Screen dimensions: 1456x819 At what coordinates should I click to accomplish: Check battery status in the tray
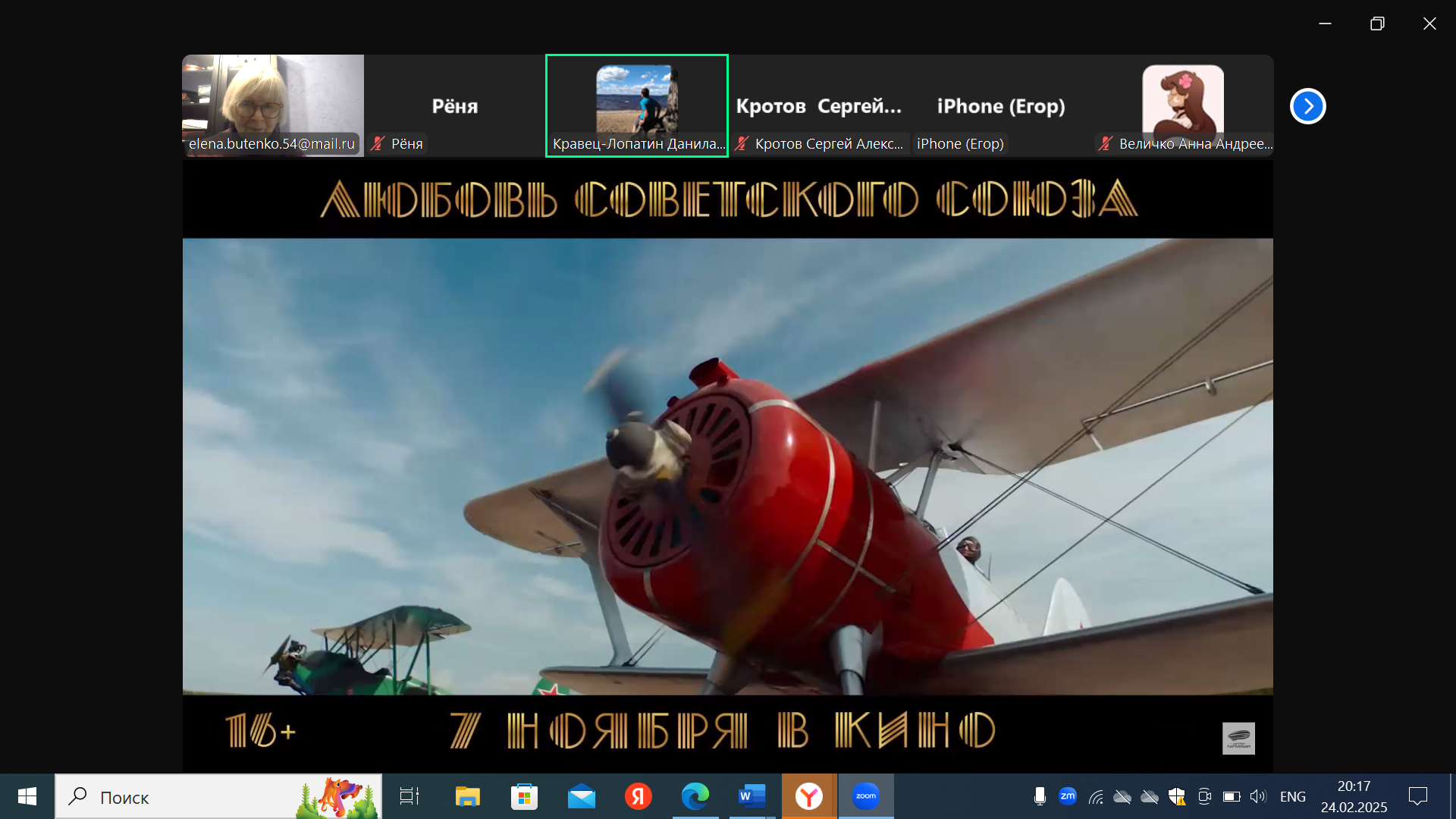(x=1232, y=796)
